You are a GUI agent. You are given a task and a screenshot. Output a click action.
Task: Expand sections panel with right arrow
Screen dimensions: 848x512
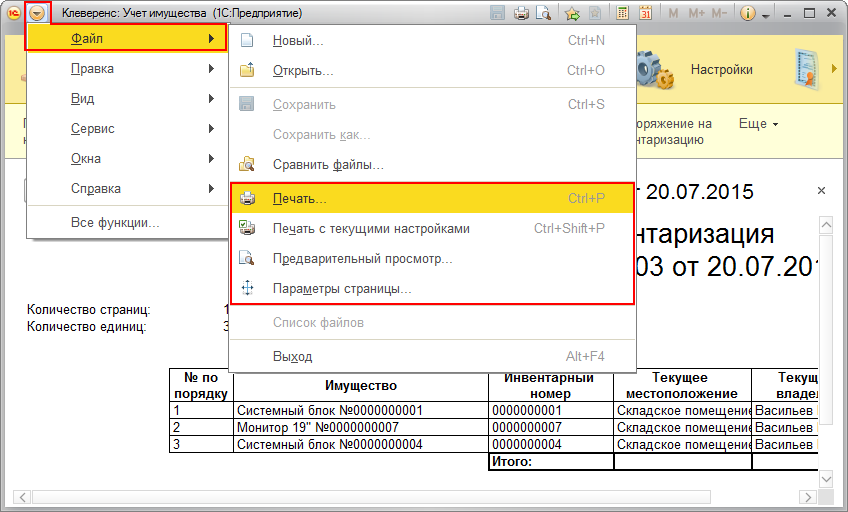[x=833, y=69]
